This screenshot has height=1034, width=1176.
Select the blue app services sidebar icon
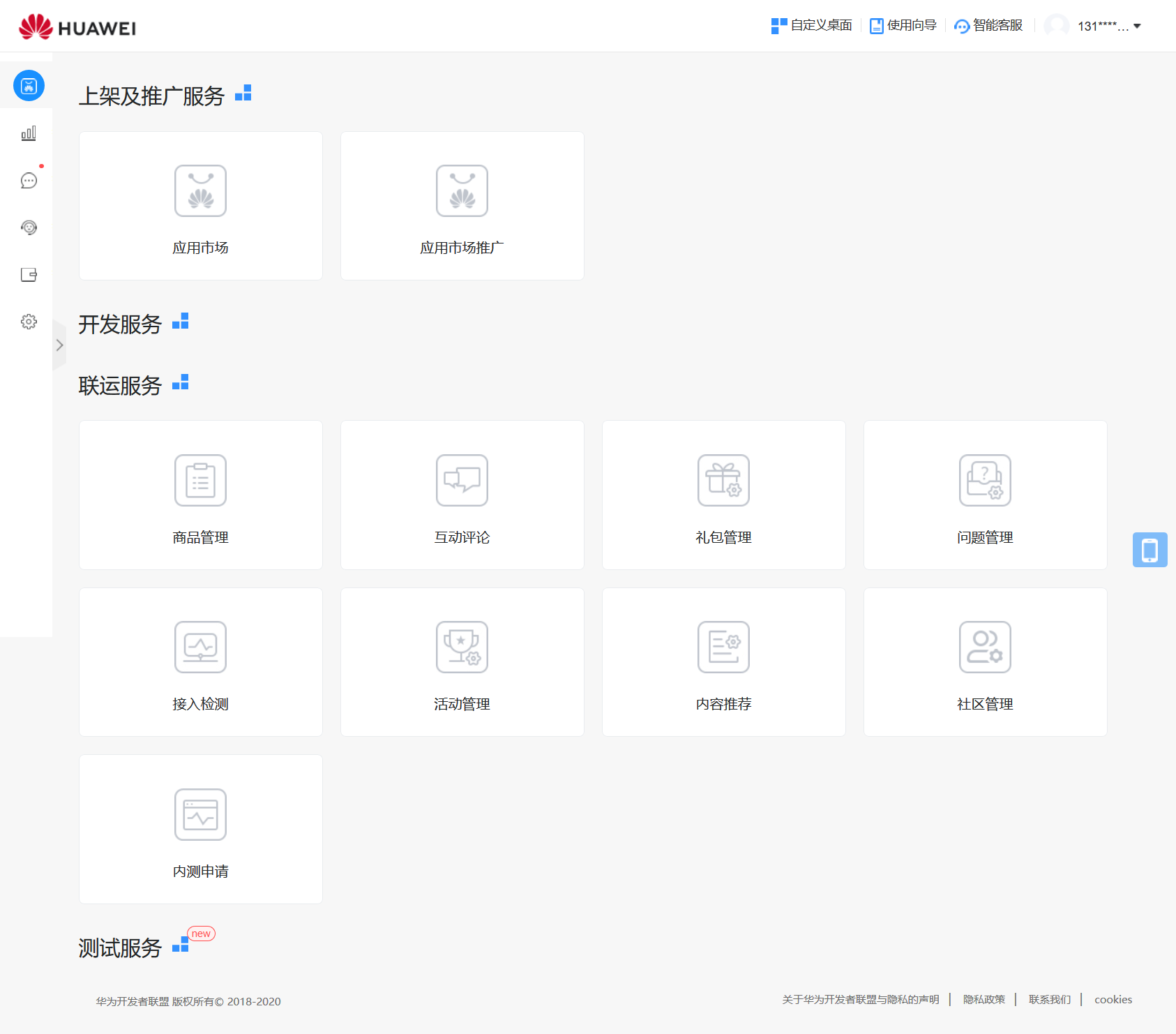pos(29,86)
